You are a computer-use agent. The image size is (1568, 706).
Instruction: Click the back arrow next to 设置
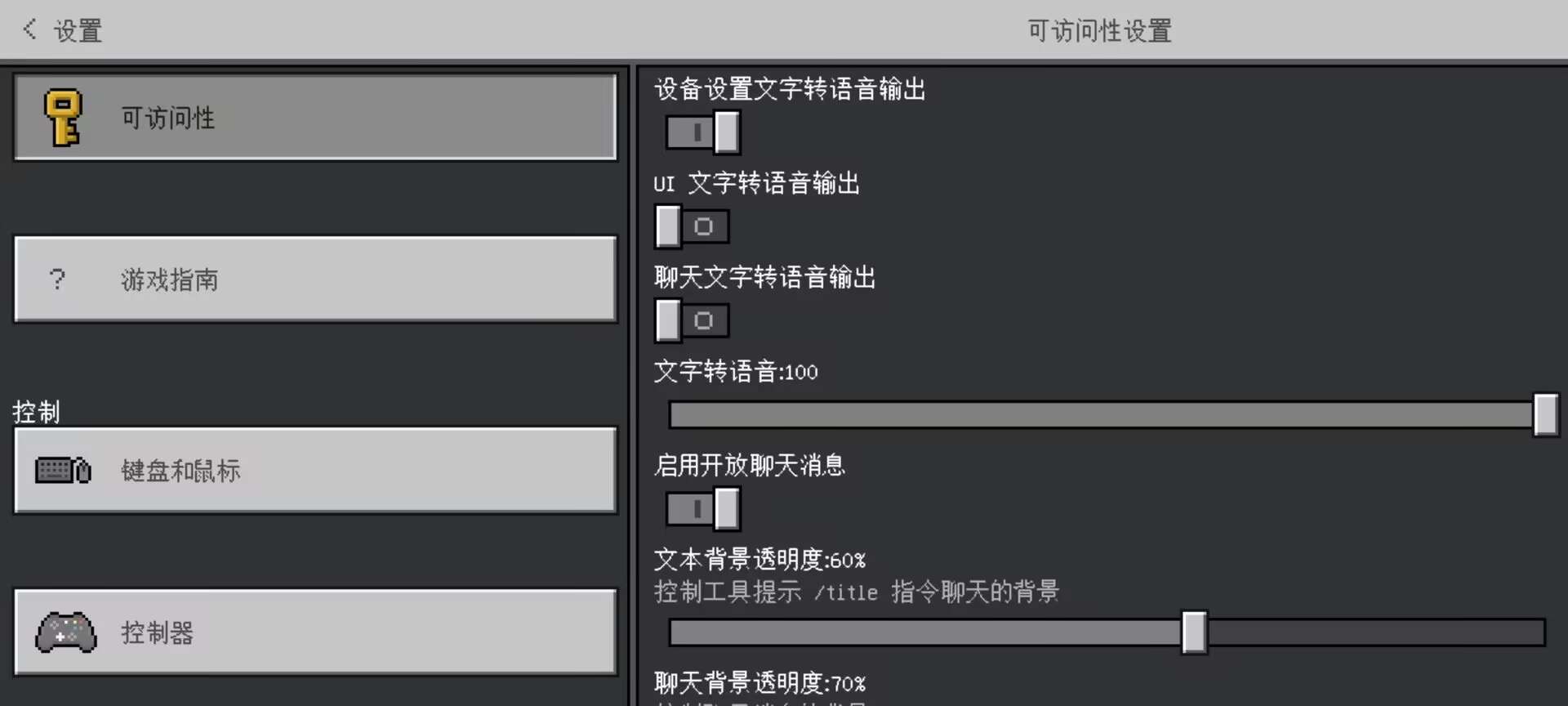(x=30, y=29)
